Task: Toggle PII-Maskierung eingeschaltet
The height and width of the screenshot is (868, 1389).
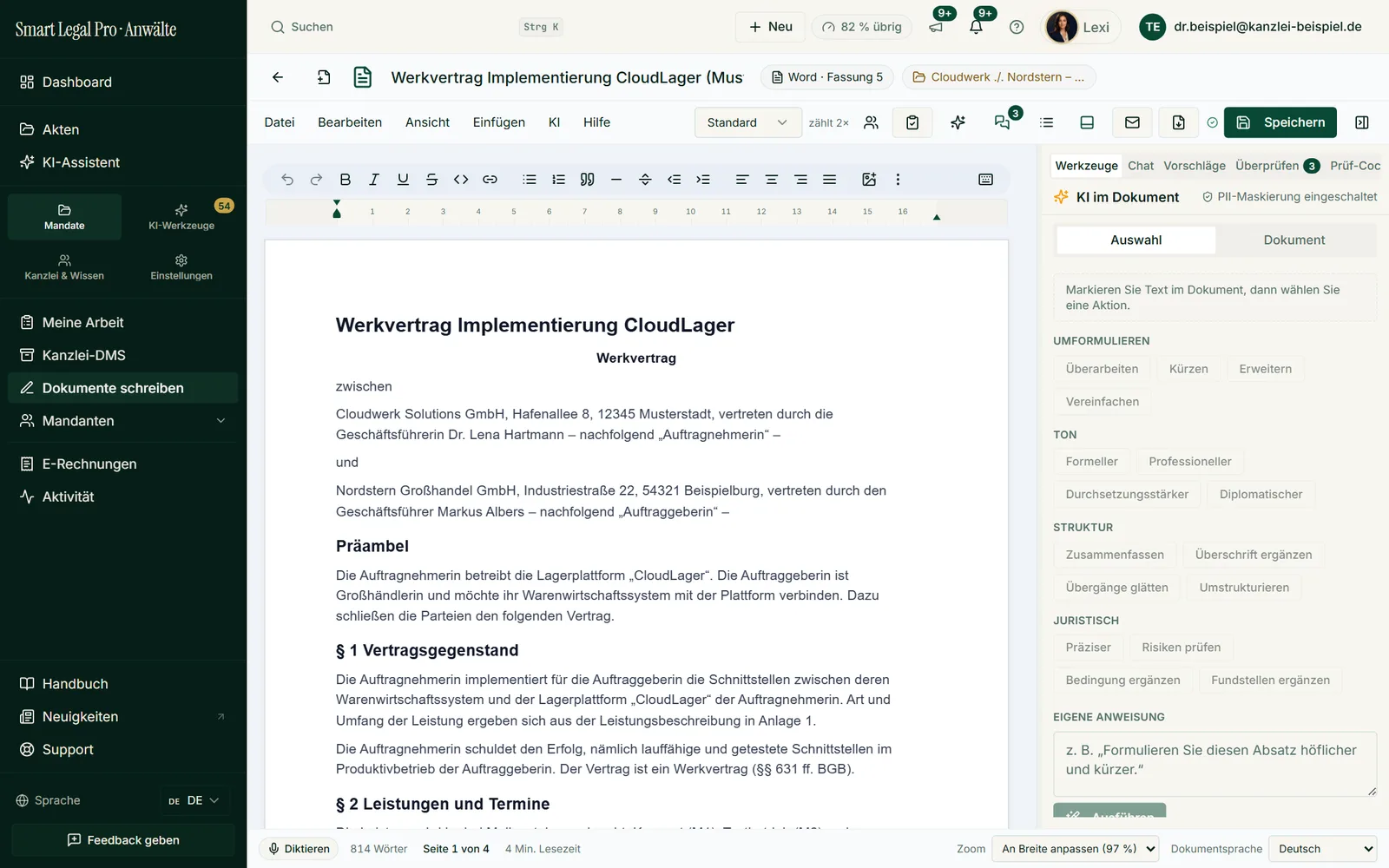Action: coord(1289,197)
